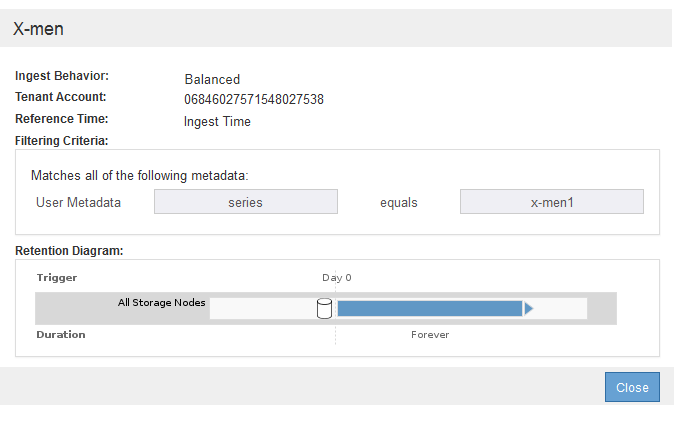Click the "Duration" row label

(61, 334)
